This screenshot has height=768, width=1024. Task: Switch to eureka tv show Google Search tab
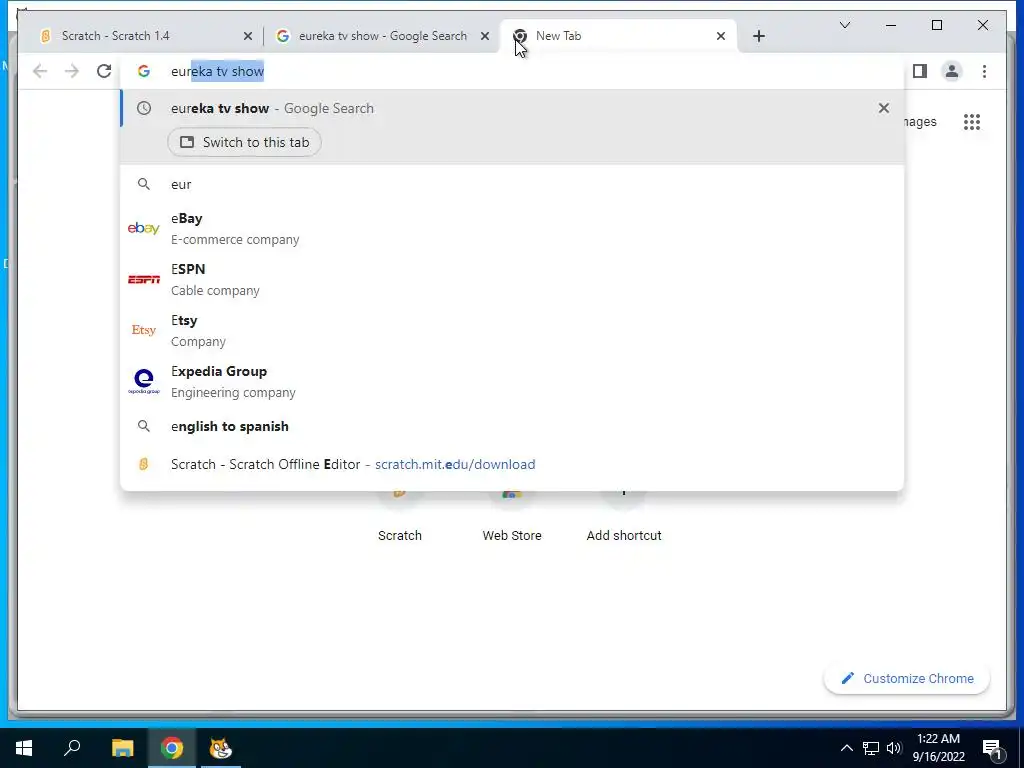point(382,36)
